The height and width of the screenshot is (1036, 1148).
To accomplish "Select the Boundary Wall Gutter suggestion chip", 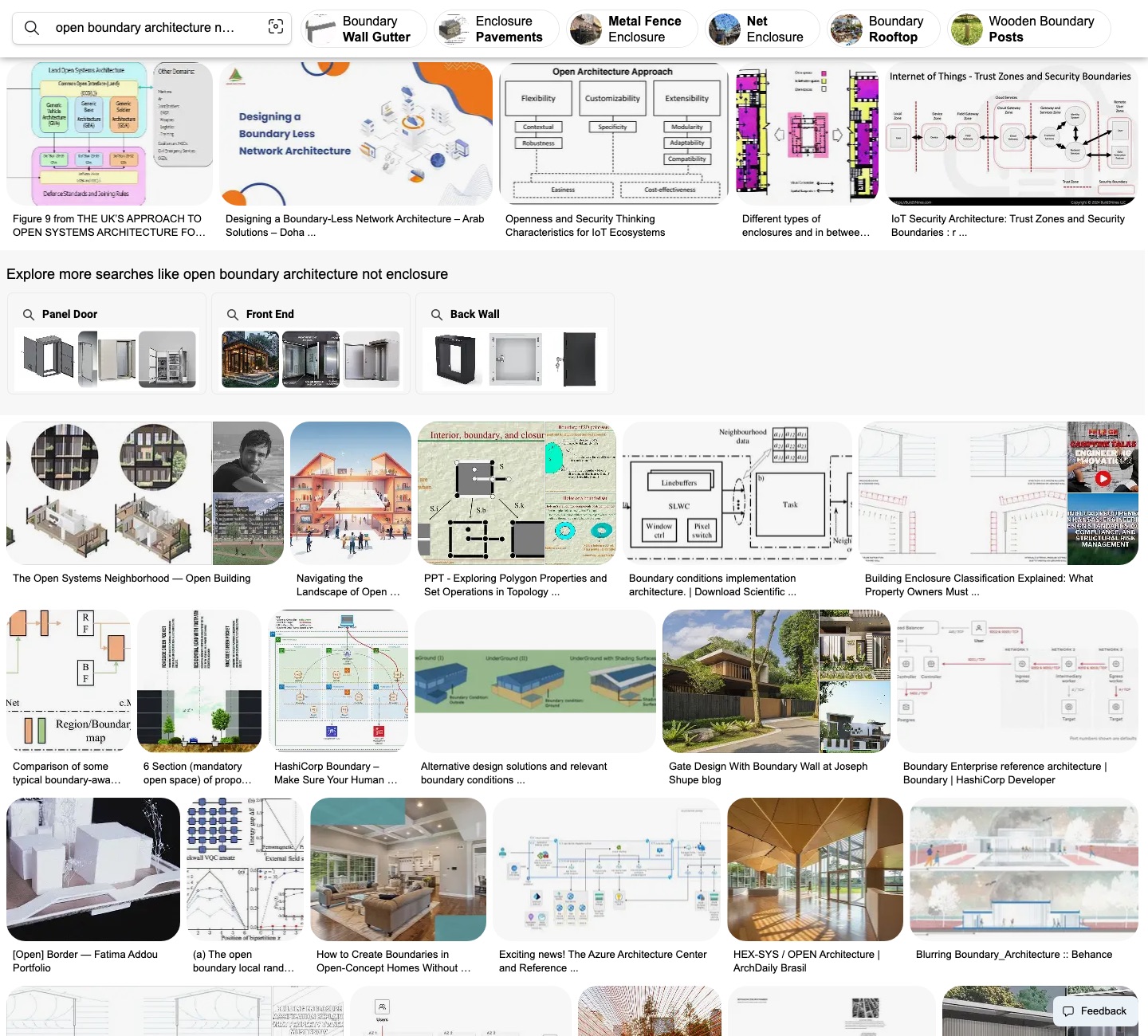I will tap(364, 29).
